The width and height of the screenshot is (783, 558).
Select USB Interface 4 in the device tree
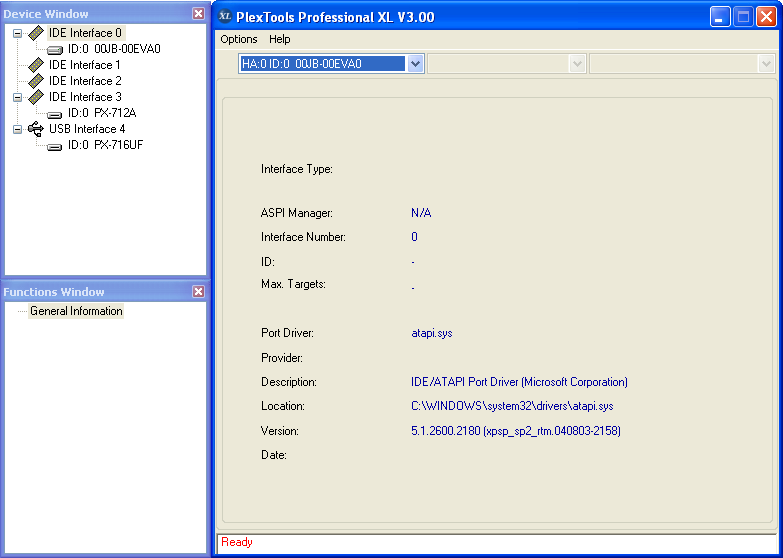click(x=87, y=129)
